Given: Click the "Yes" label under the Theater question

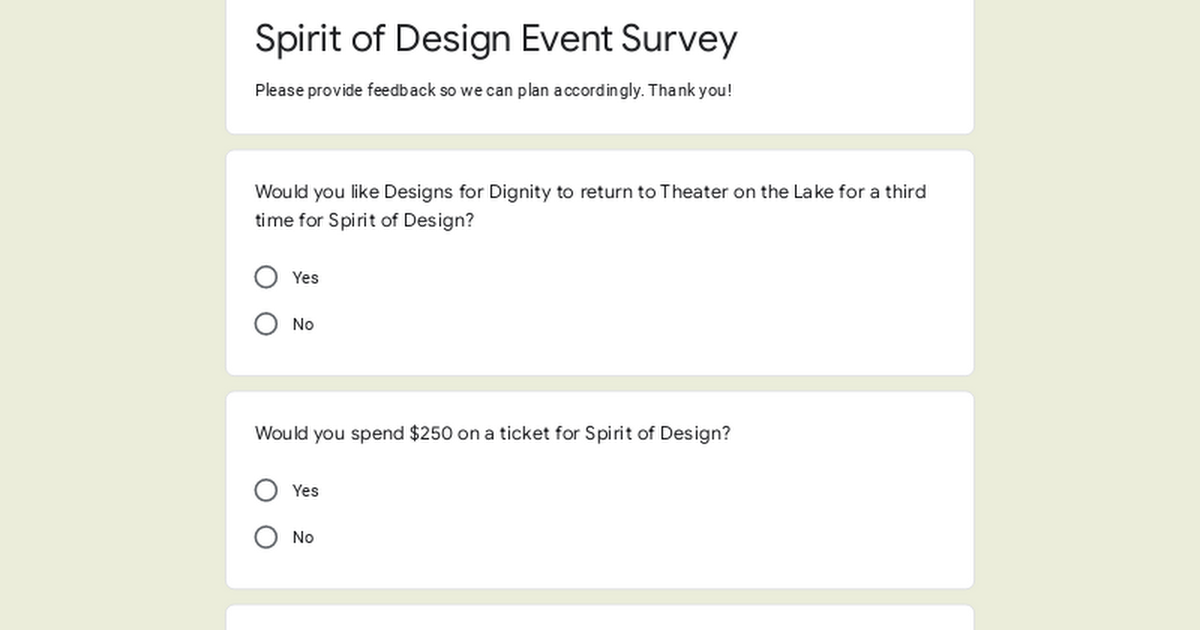Looking at the screenshot, I should pyautogui.click(x=305, y=278).
